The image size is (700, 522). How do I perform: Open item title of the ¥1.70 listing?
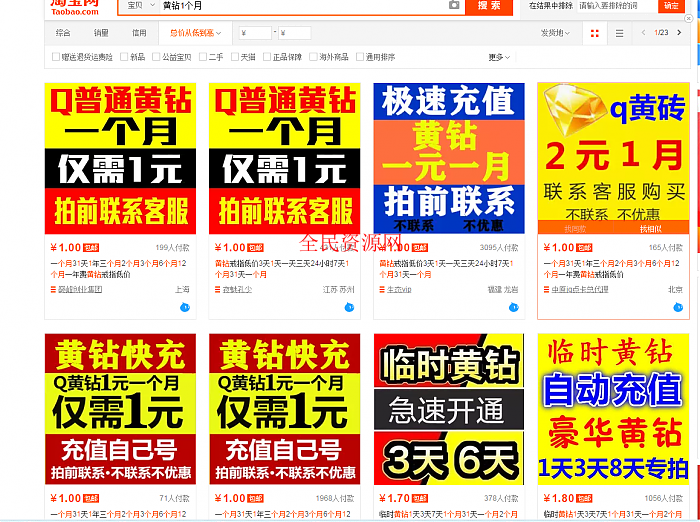pos(448,514)
